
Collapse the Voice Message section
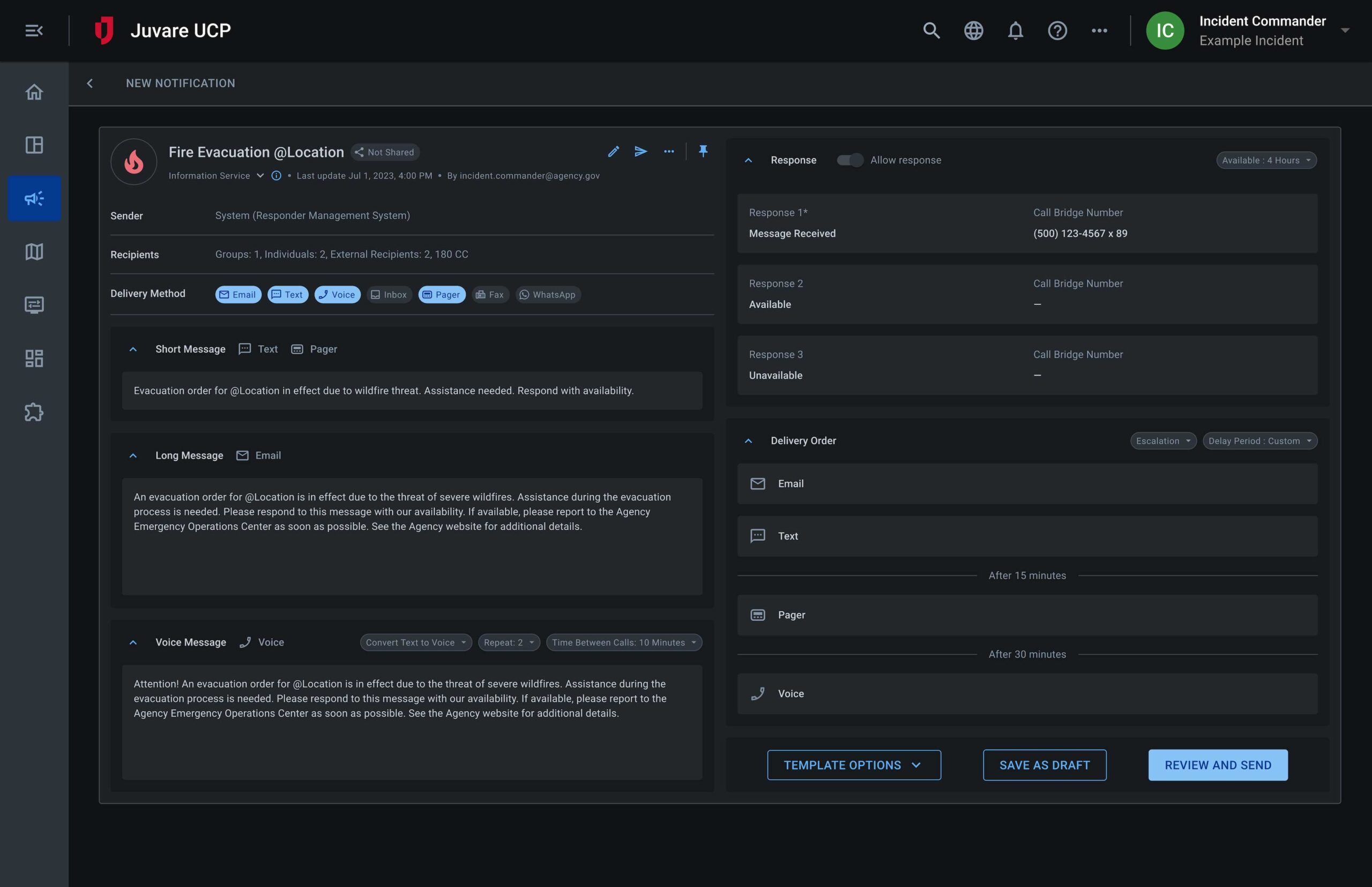(x=133, y=642)
